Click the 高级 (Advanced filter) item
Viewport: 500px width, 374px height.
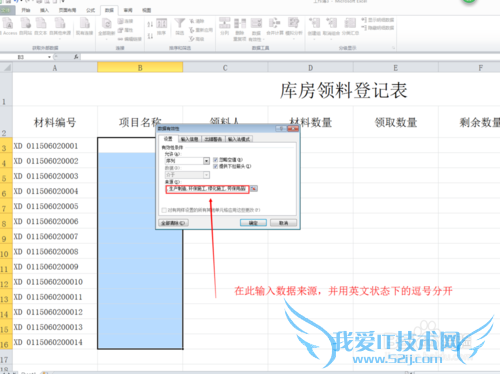(x=197, y=39)
